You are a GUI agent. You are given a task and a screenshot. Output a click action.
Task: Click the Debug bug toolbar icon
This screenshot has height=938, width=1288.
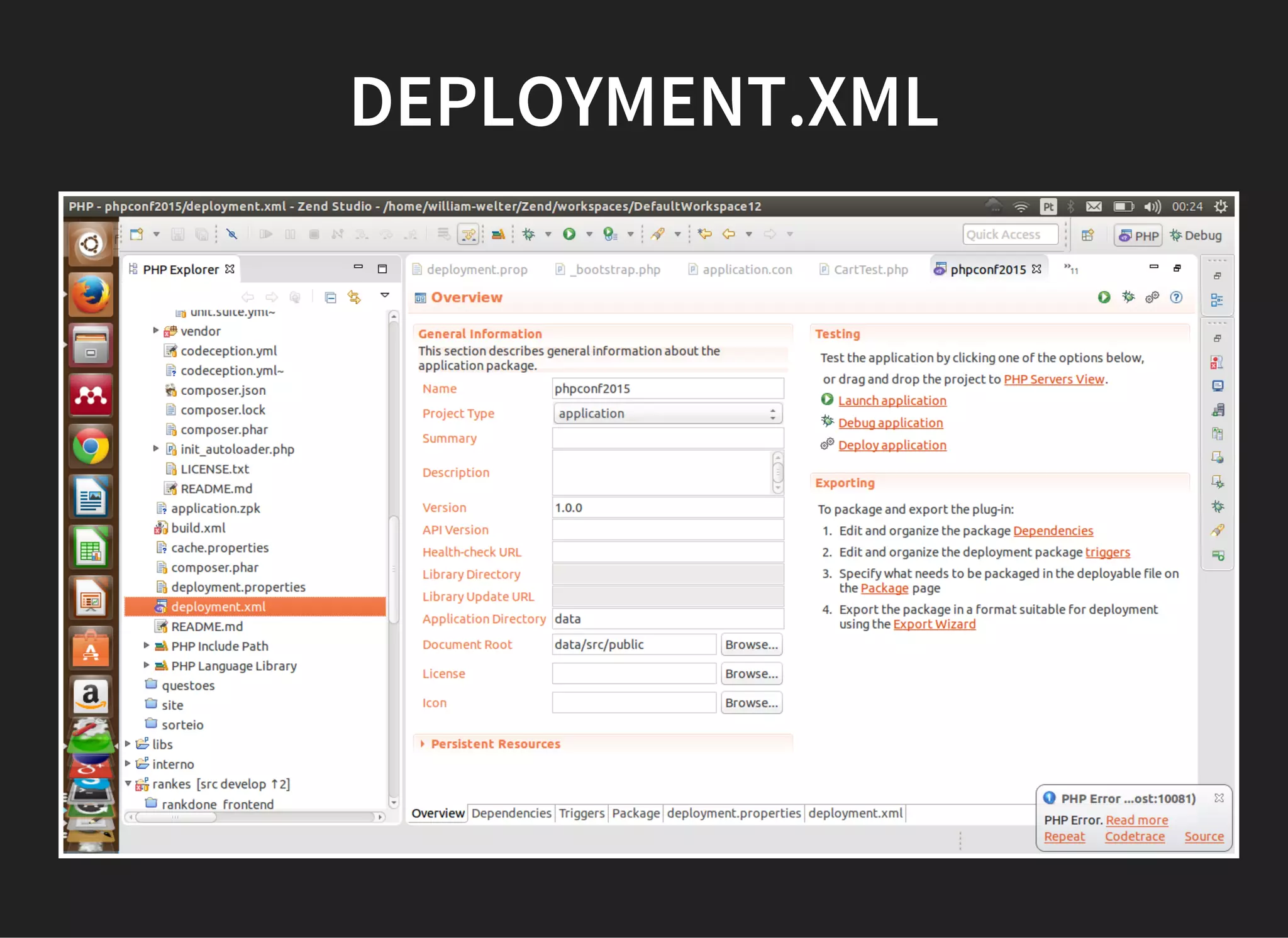point(528,234)
